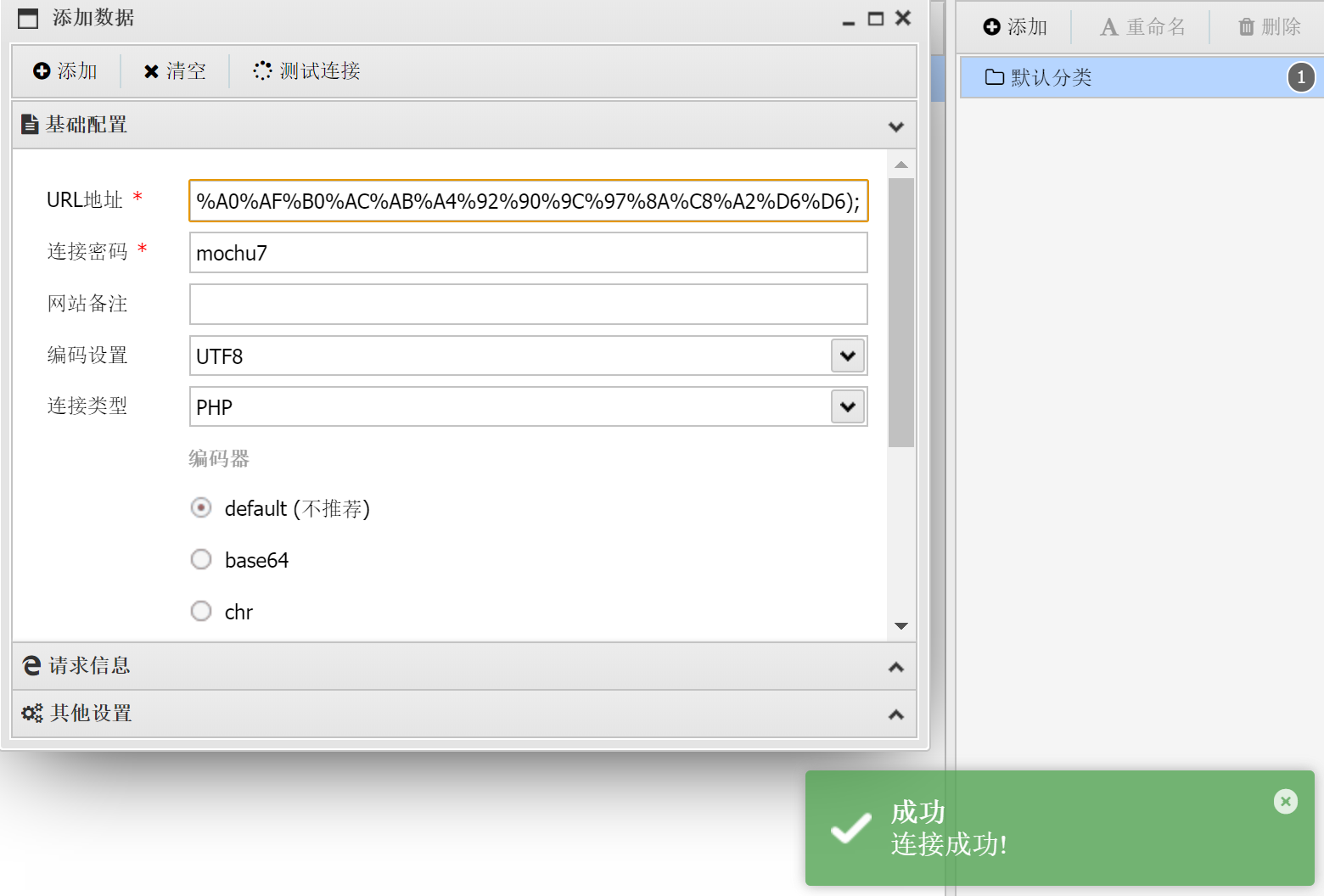Screen dimensions: 1324x896
Task: Click the checkmark icon in success toast
Action: (850, 828)
